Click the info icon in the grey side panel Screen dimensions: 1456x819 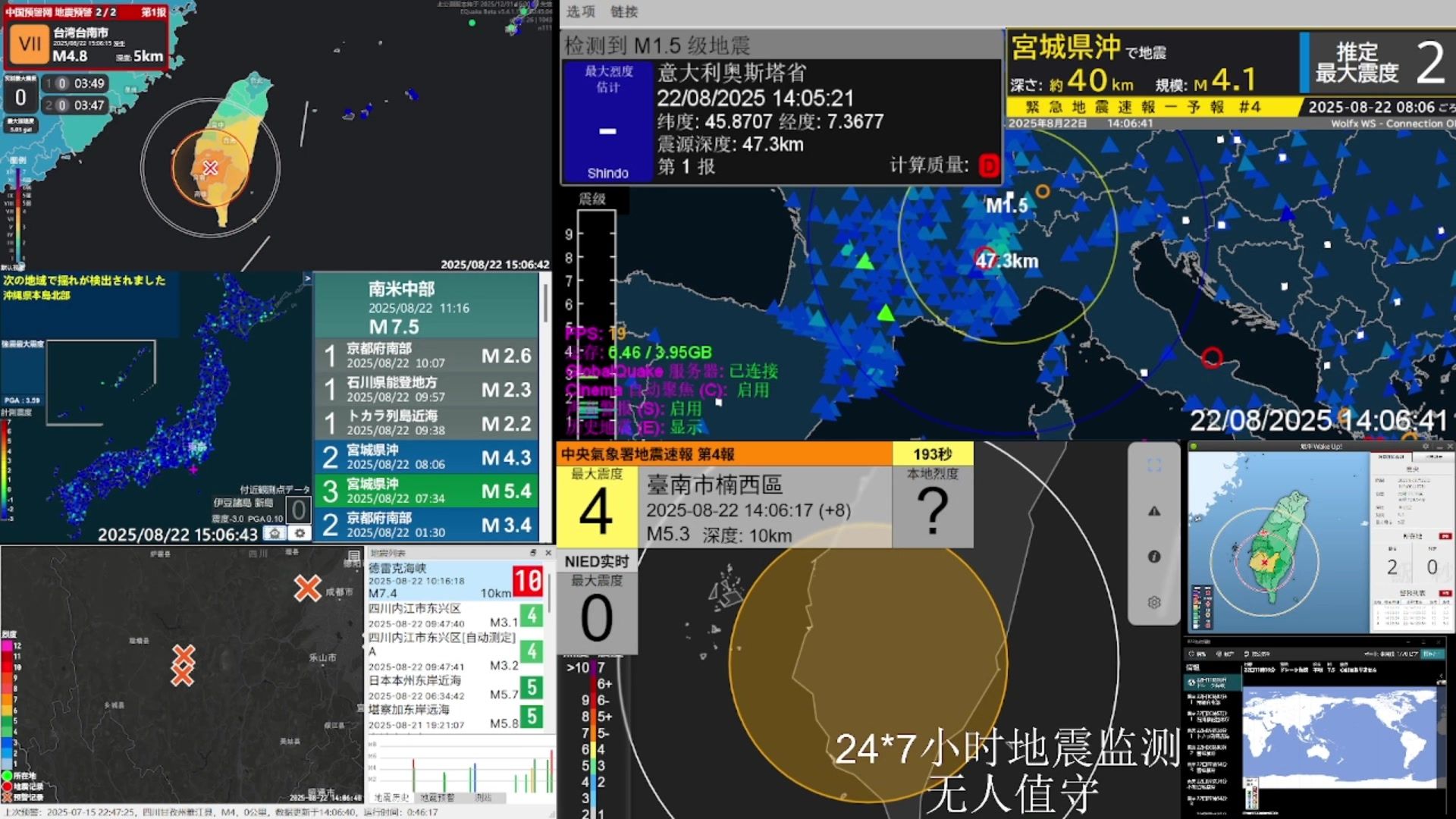1154,557
